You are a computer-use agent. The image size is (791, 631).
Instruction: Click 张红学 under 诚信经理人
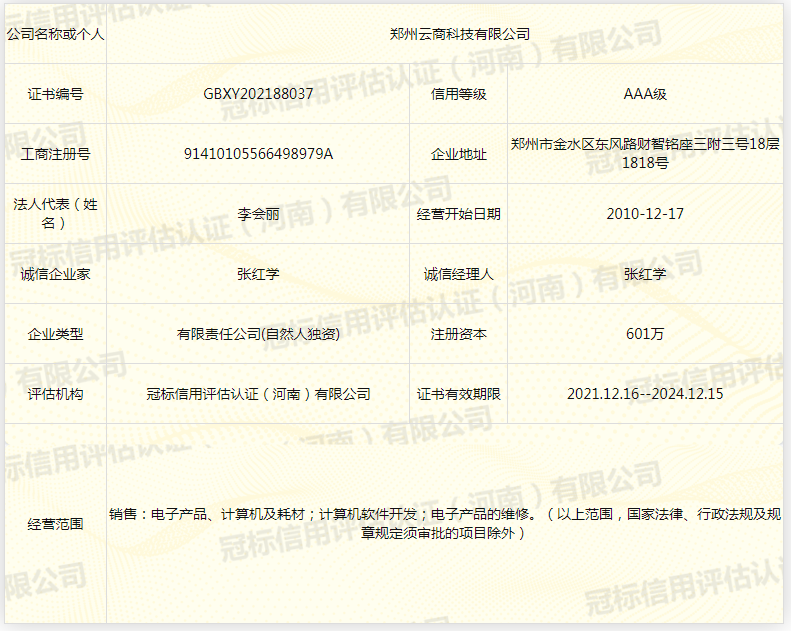pos(644,274)
